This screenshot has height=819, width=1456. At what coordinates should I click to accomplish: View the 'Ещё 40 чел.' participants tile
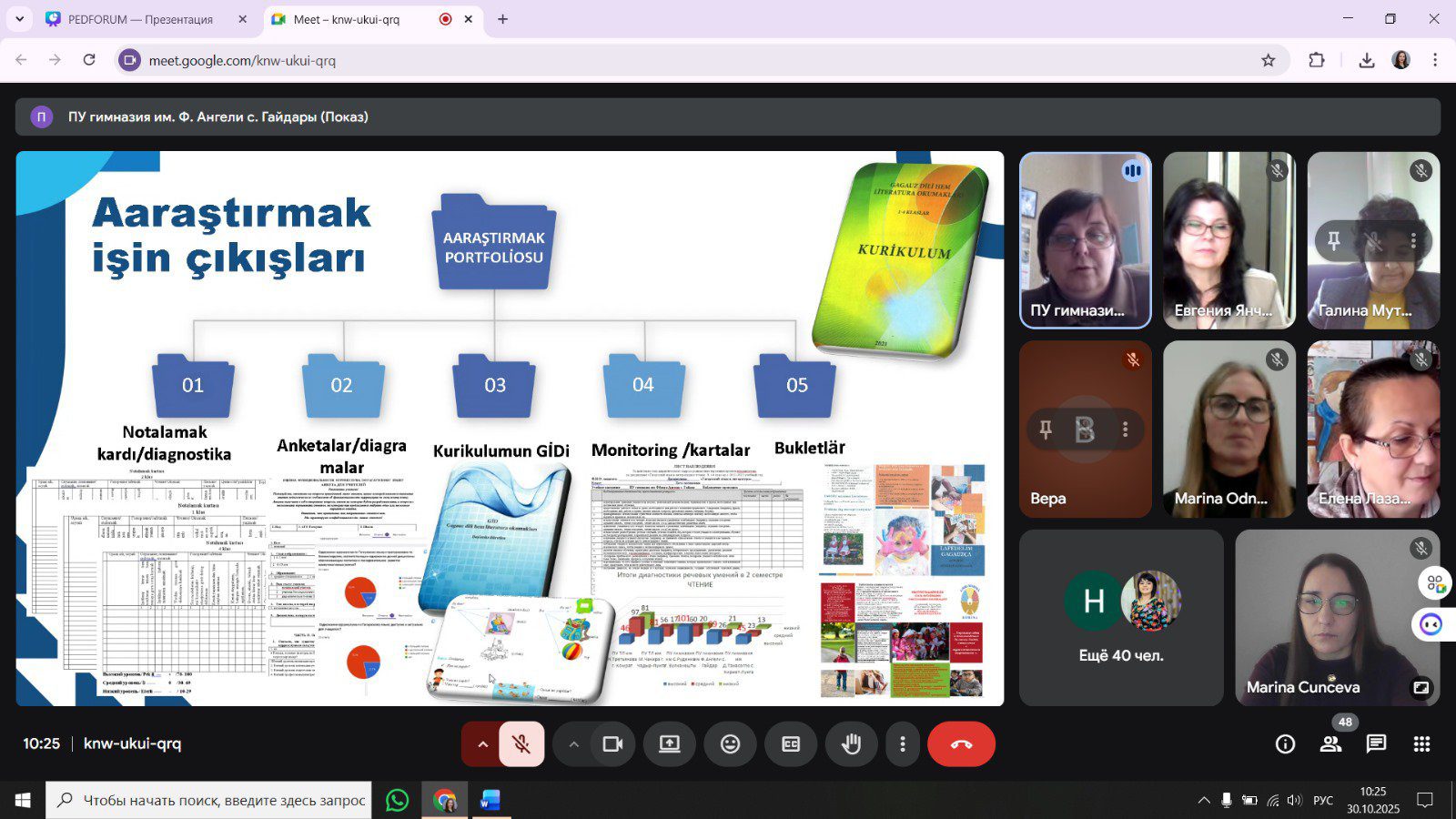1120,618
